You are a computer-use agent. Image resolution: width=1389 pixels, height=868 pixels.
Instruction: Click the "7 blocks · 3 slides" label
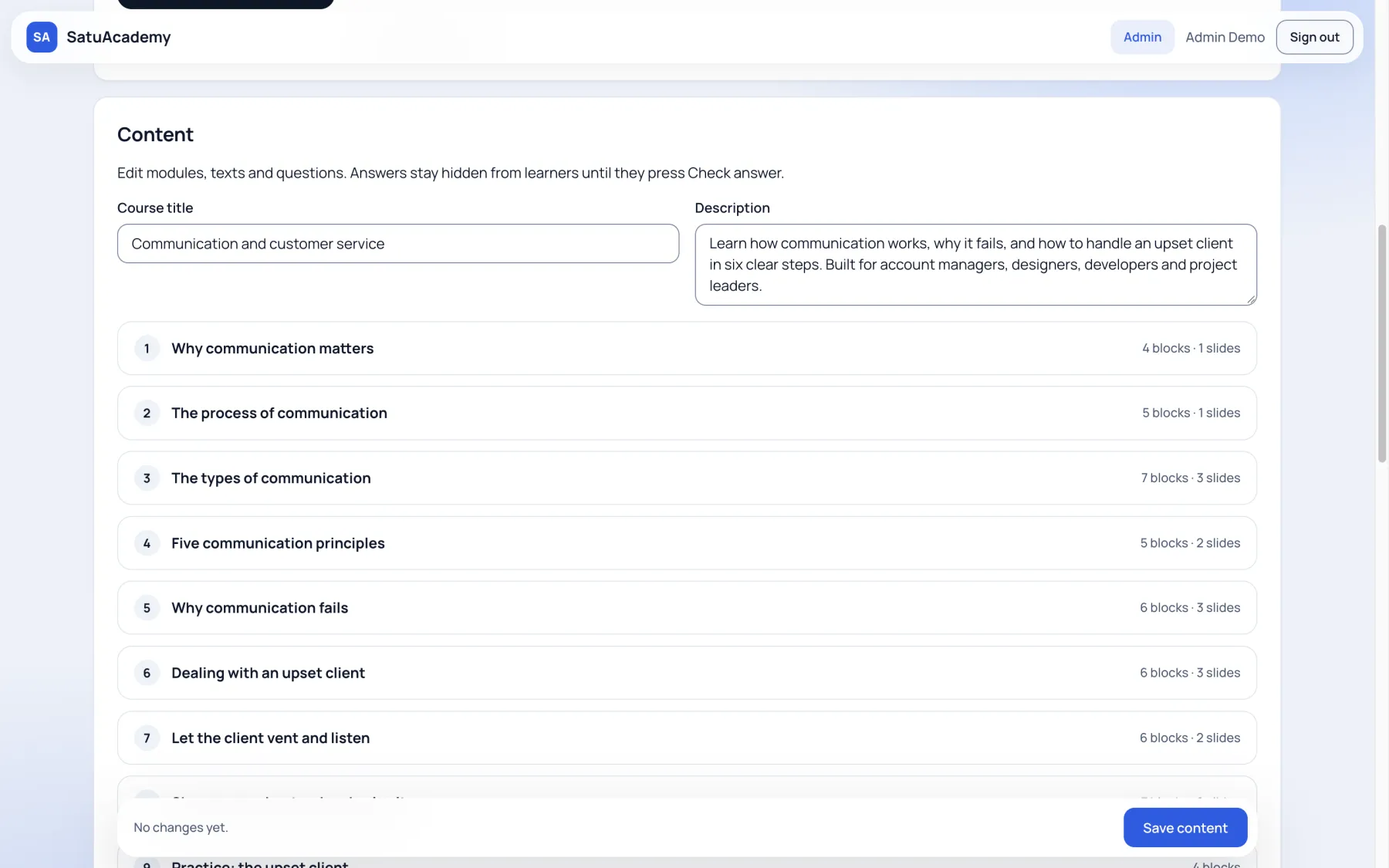click(1190, 478)
